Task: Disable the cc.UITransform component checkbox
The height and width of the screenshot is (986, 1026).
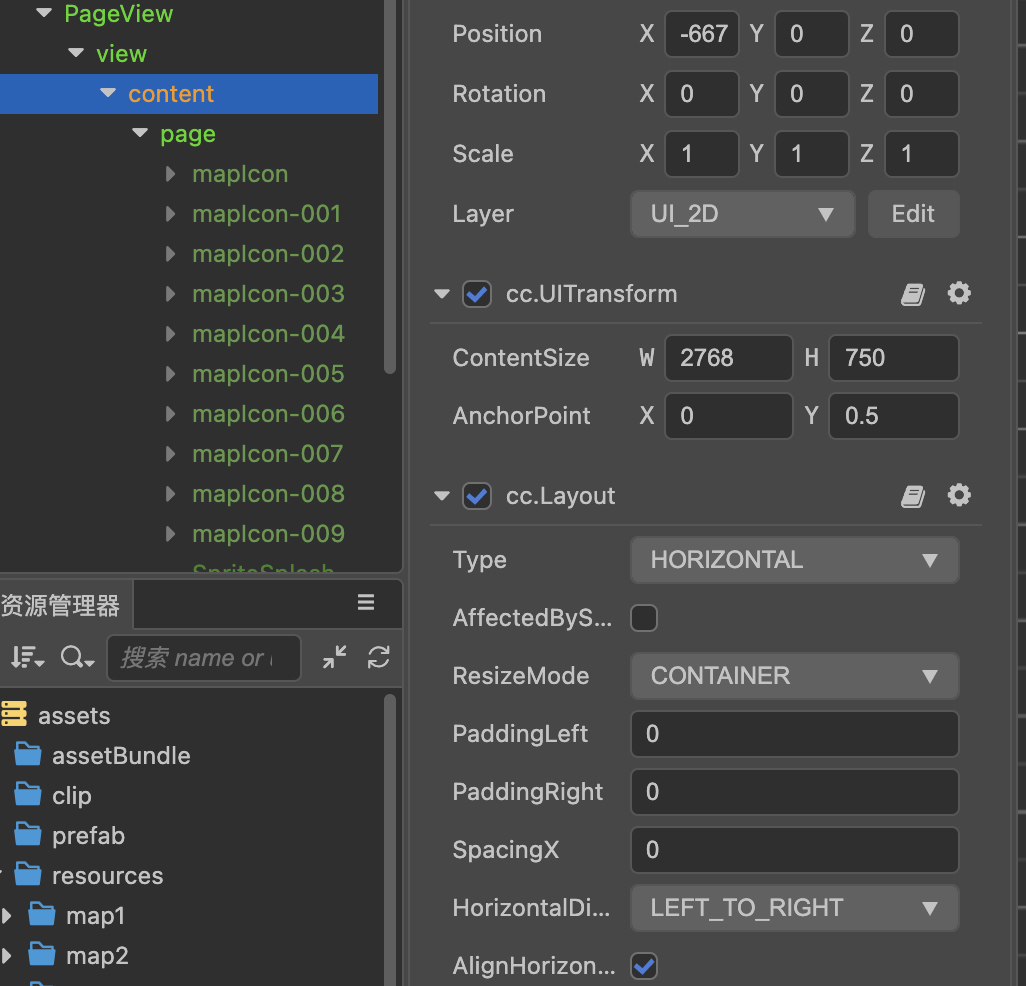Action: [x=477, y=294]
